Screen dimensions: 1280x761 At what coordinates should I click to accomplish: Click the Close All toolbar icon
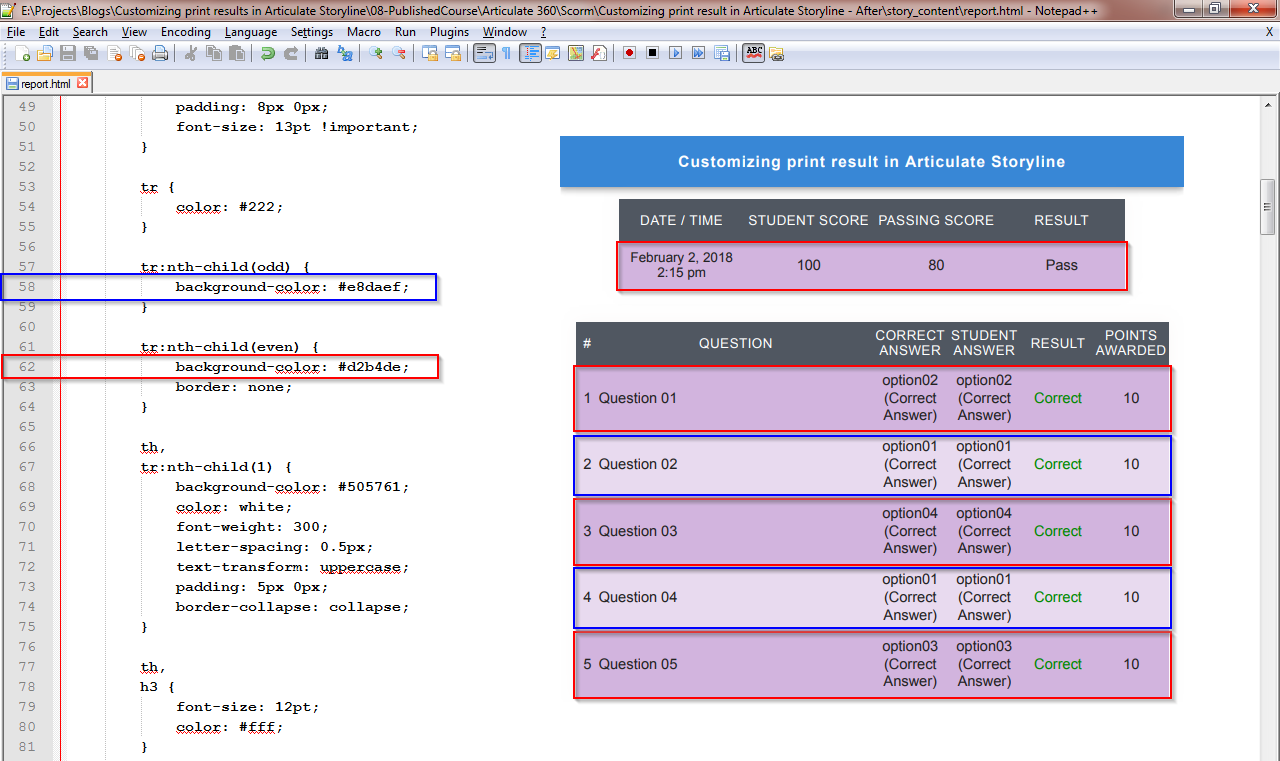click(x=137, y=53)
